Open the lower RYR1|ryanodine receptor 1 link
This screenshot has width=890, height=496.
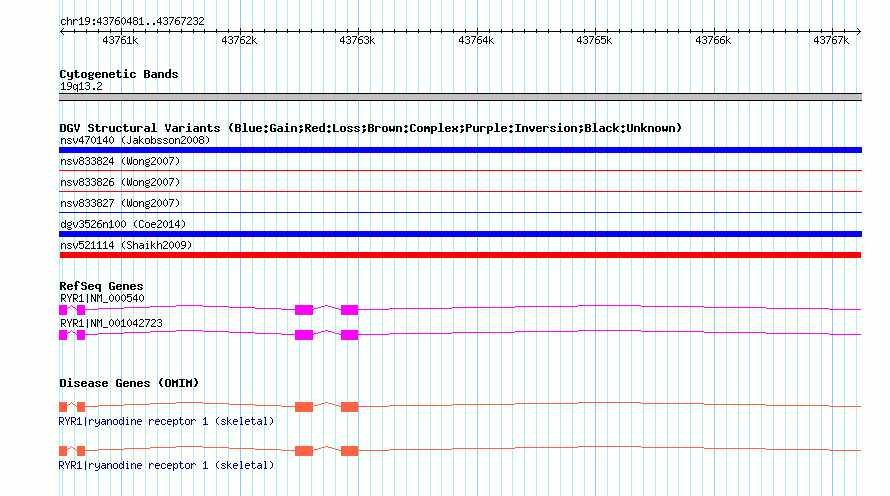pos(166,465)
